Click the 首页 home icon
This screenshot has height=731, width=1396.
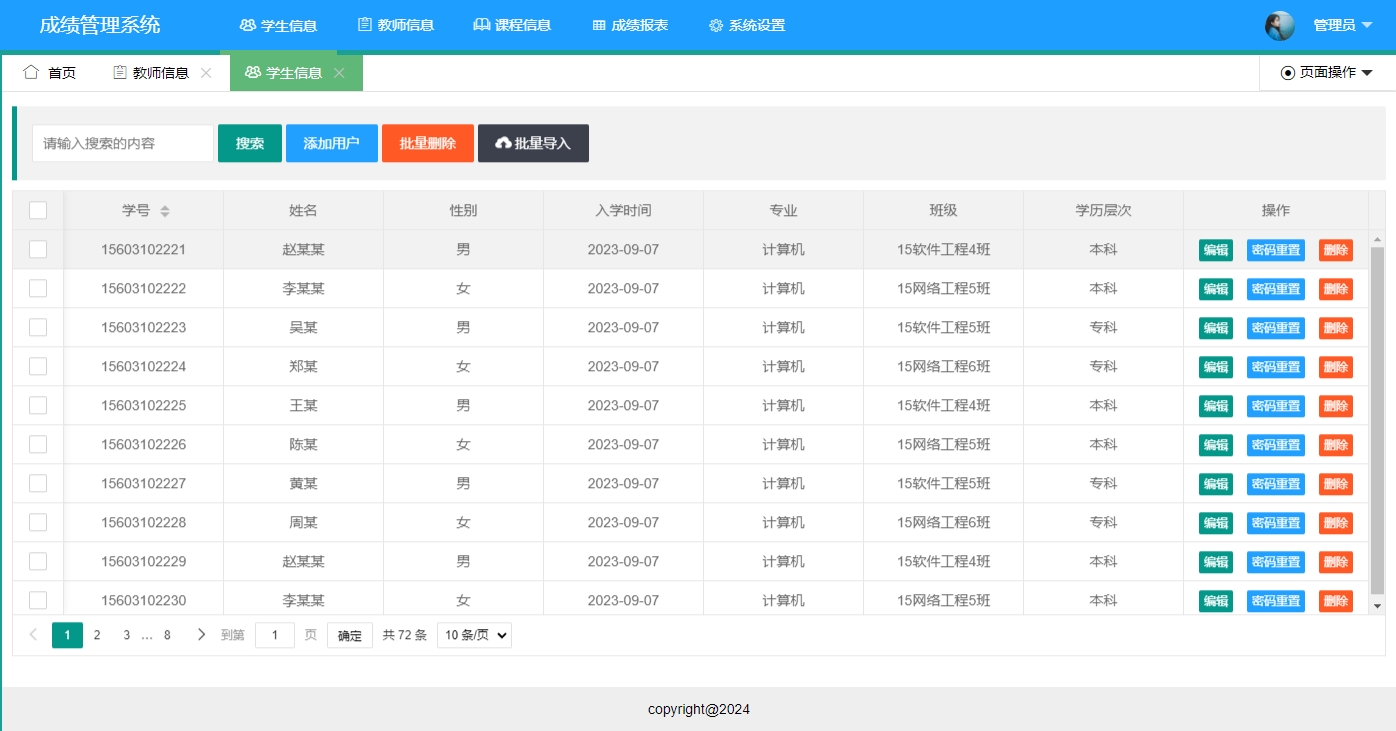tap(29, 72)
